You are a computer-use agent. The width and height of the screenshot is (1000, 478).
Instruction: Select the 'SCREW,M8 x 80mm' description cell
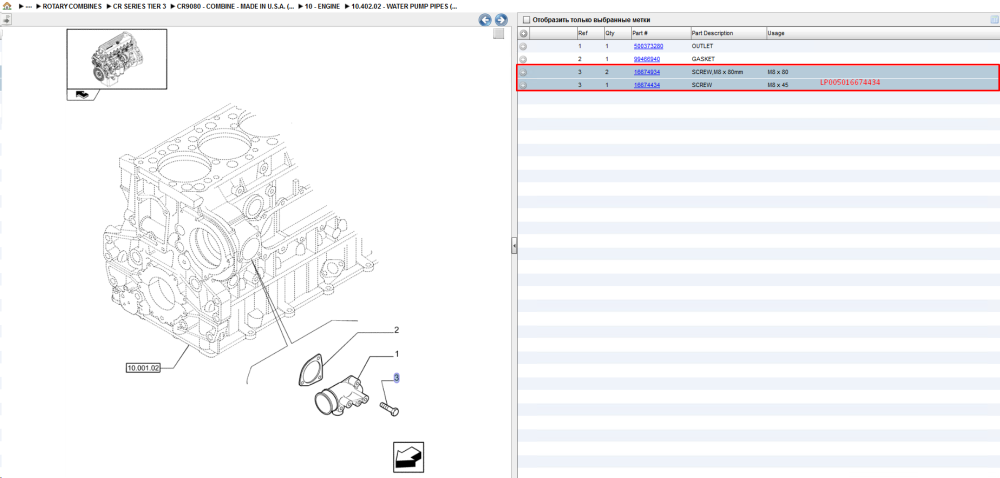coord(717,72)
